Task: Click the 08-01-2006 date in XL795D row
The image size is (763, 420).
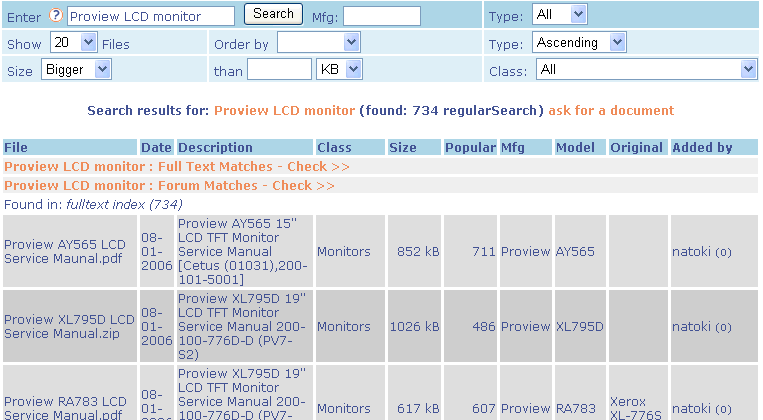Action: tap(157, 327)
